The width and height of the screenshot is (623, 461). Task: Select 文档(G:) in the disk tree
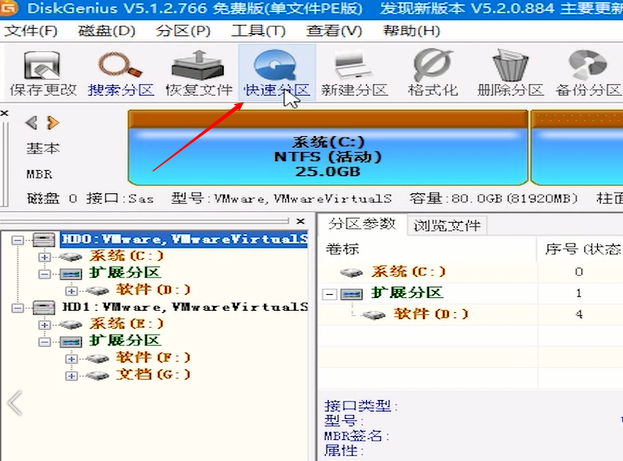[153, 374]
